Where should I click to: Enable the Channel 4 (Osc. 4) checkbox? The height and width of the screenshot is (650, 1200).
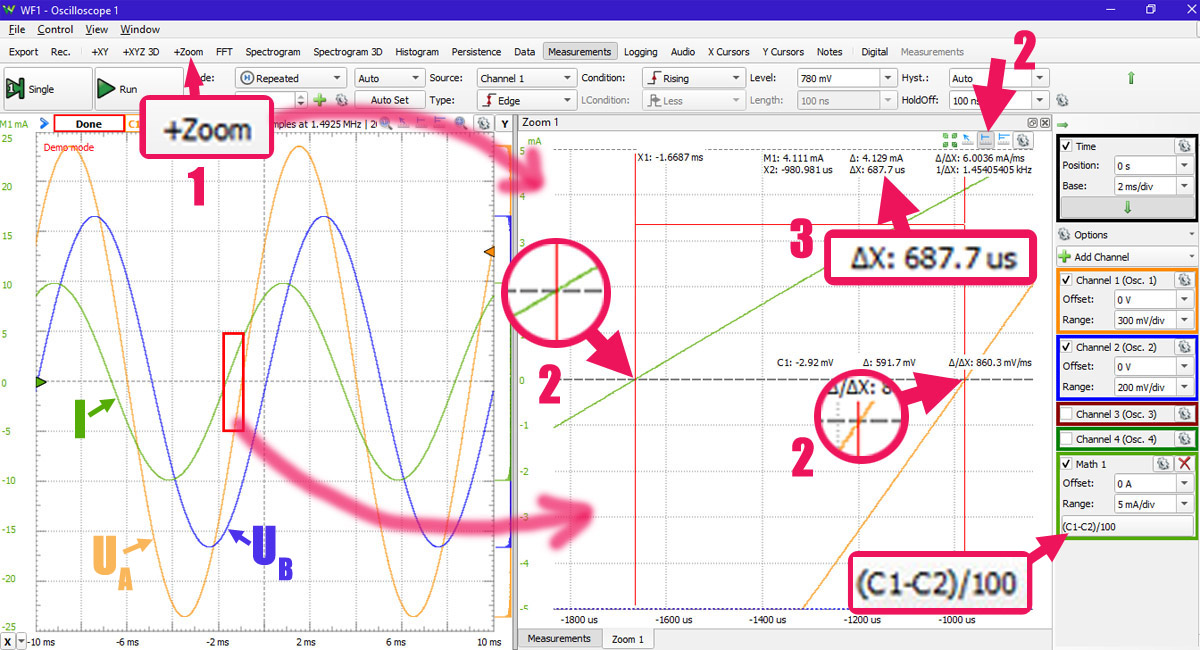(1066, 439)
